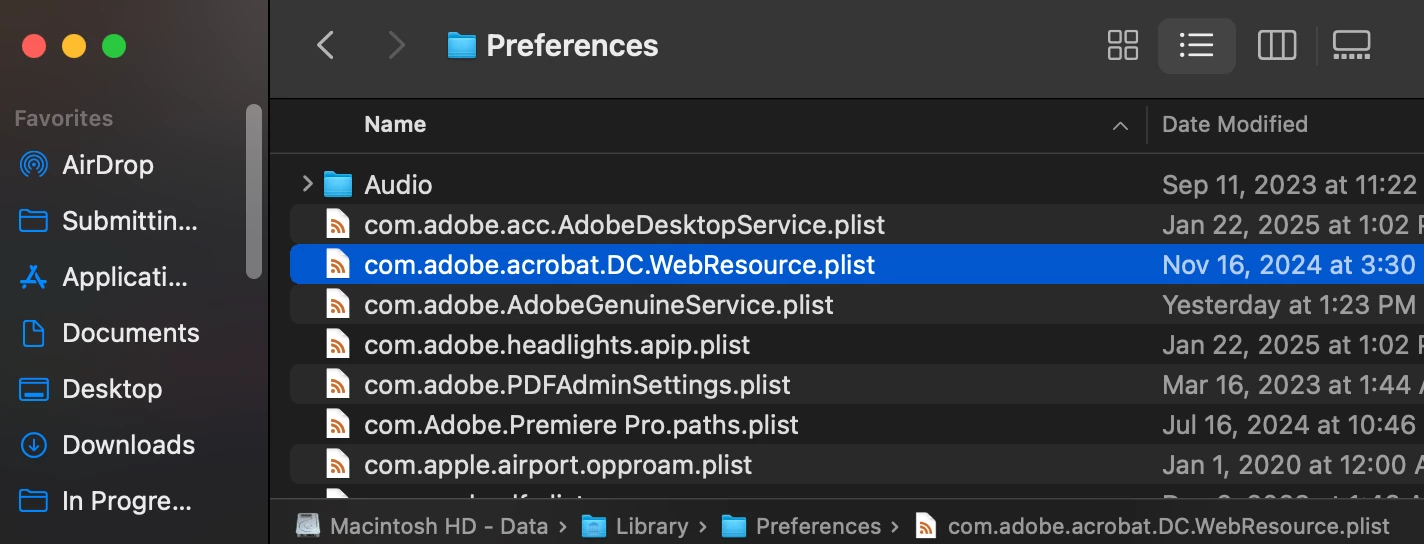Open Desktop from the sidebar
The width and height of the screenshot is (1424, 544).
[112, 389]
